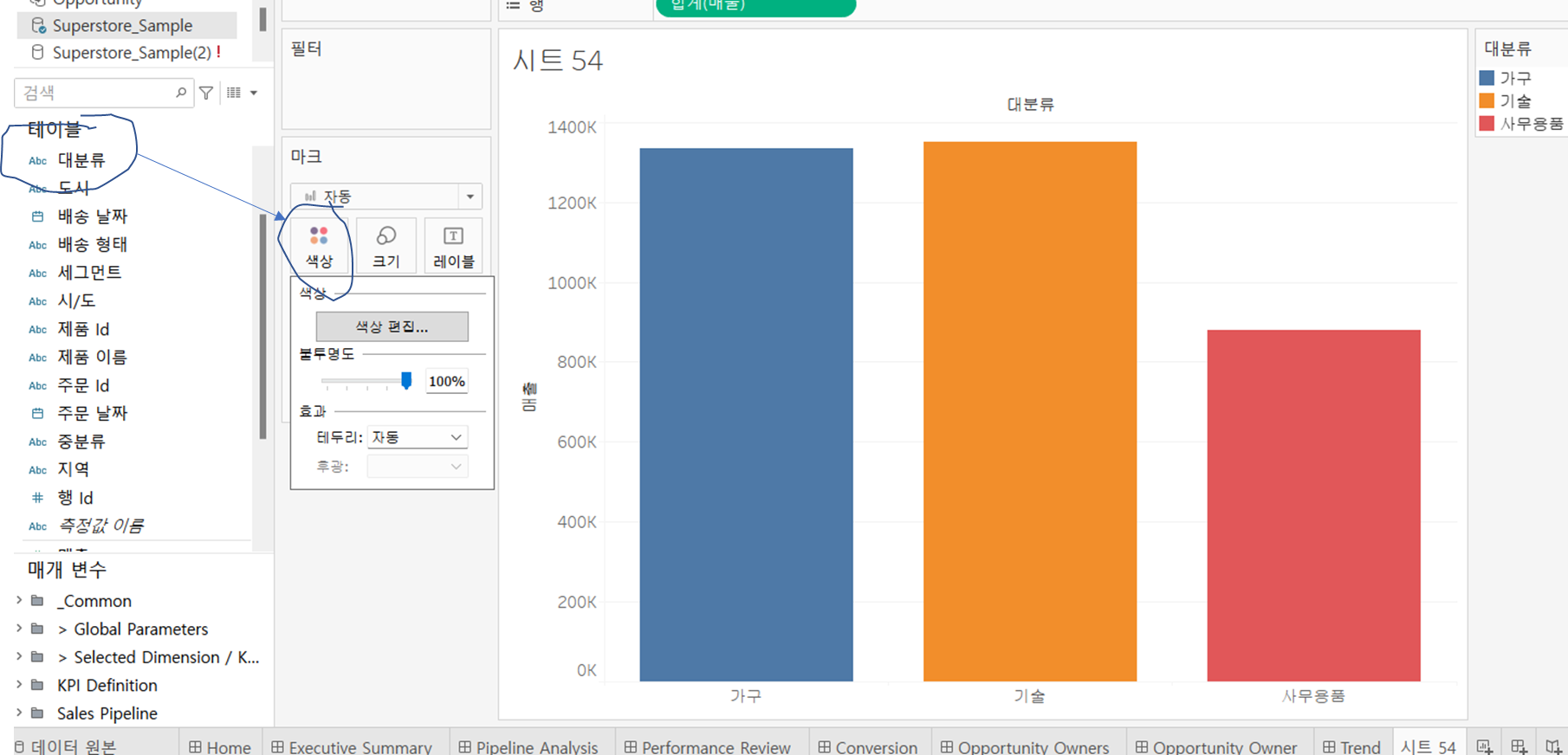Screen dimensions: 1568x755
Task: Add a new dashboard tab
Action: pos(1519,746)
